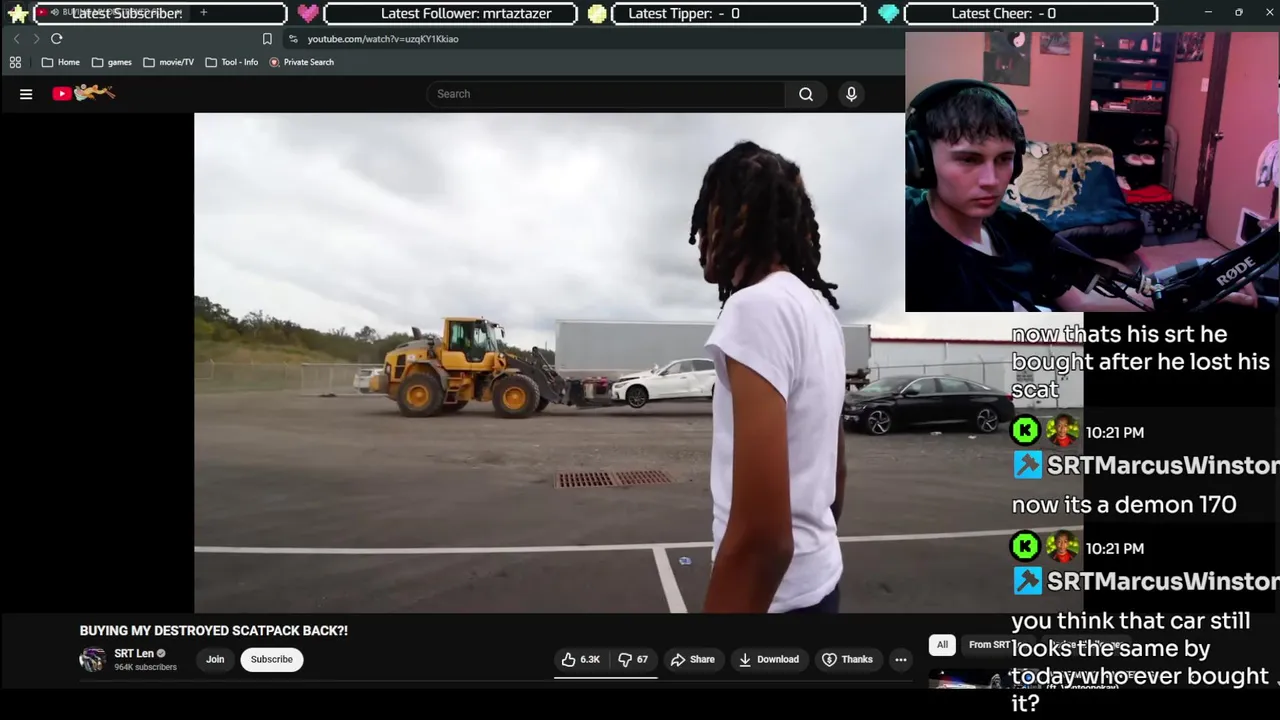The width and height of the screenshot is (1280, 720).
Task: Go back with browser back arrow
Action: click(16, 39)
